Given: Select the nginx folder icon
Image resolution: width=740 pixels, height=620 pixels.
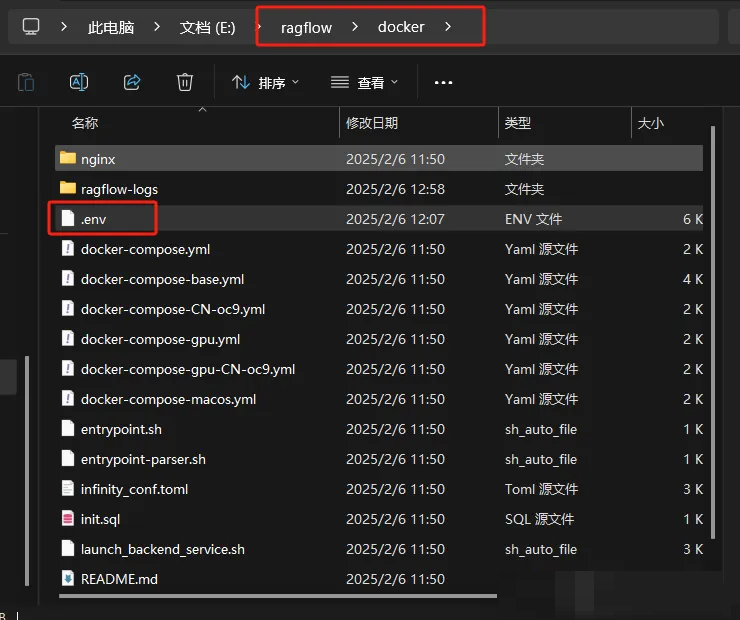Looking at the screenshot, I should click(x=68, y=158).
